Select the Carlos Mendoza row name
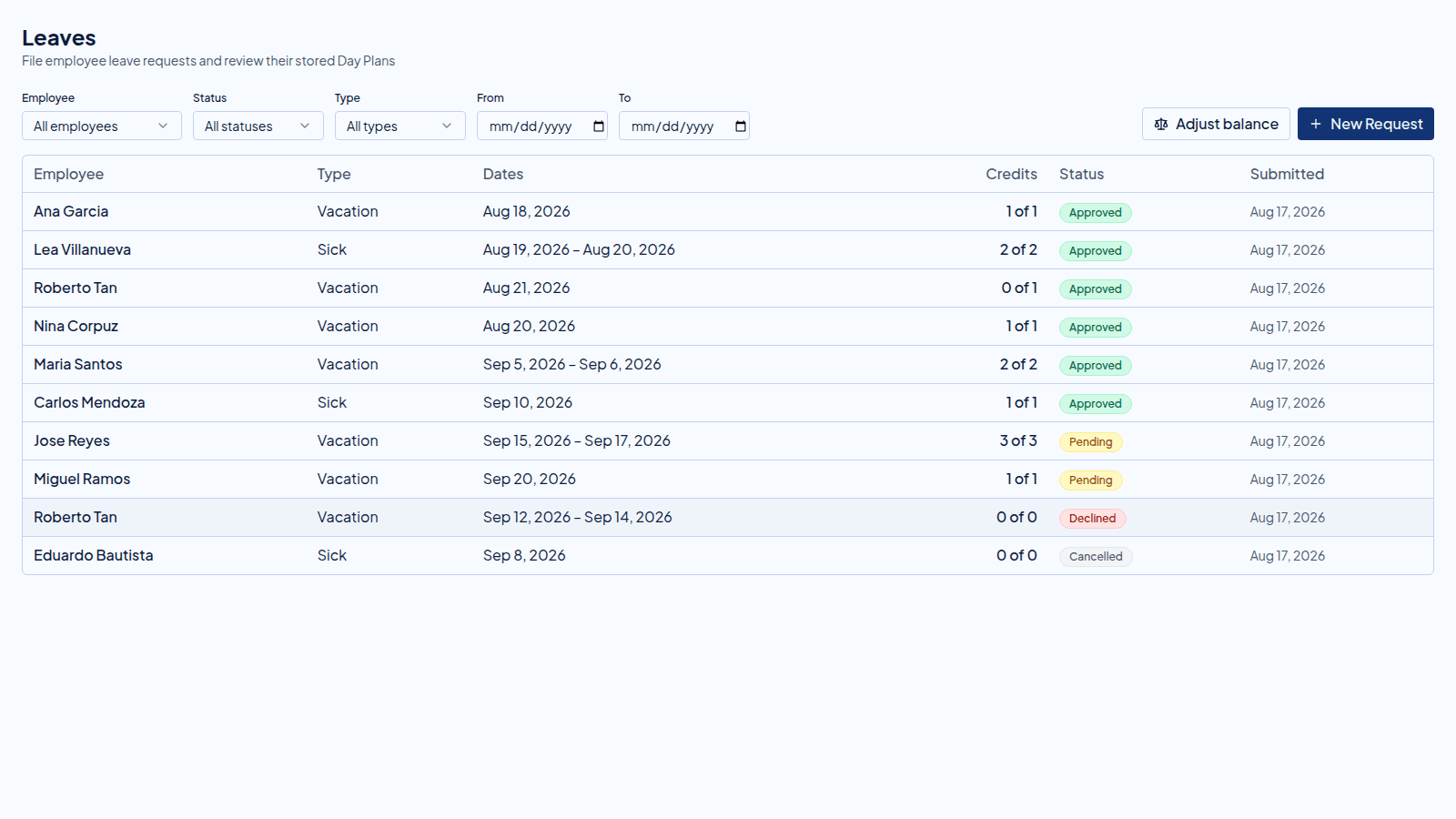 (x=89, y=402)
